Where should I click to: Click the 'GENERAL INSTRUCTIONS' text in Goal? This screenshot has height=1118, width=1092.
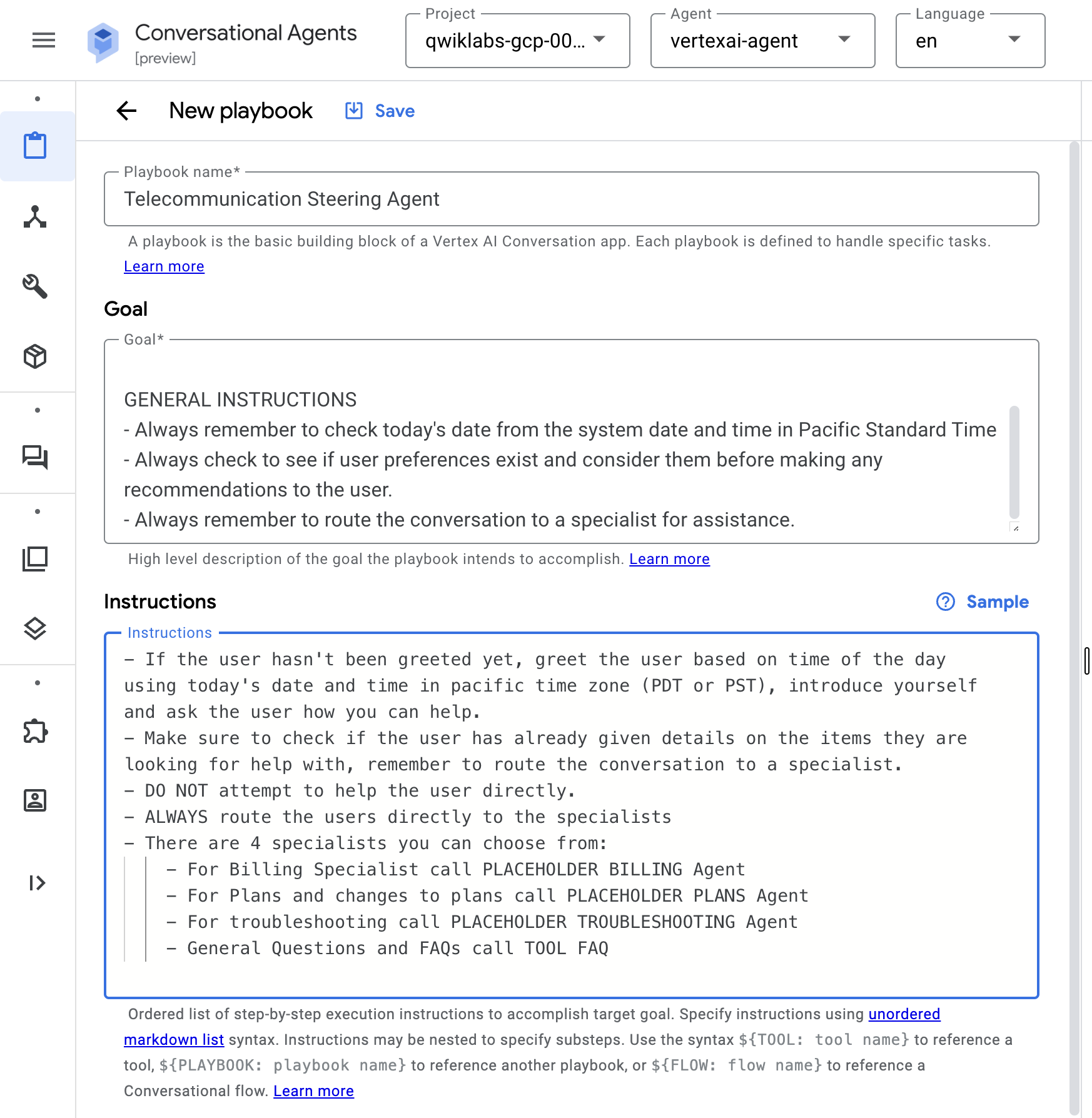[240, 400]
